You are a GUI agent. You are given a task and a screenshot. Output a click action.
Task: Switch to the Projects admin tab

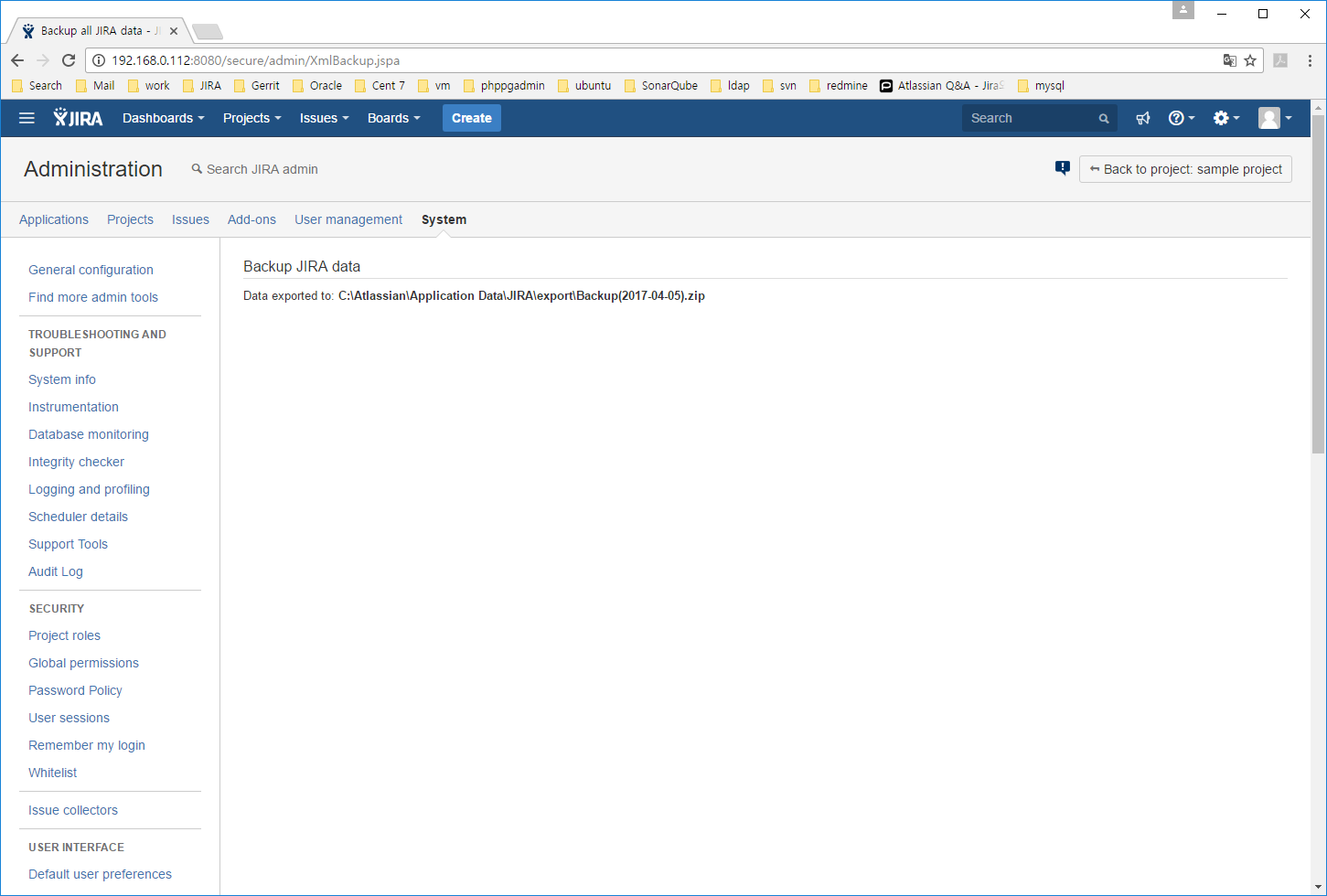point(130,219)
